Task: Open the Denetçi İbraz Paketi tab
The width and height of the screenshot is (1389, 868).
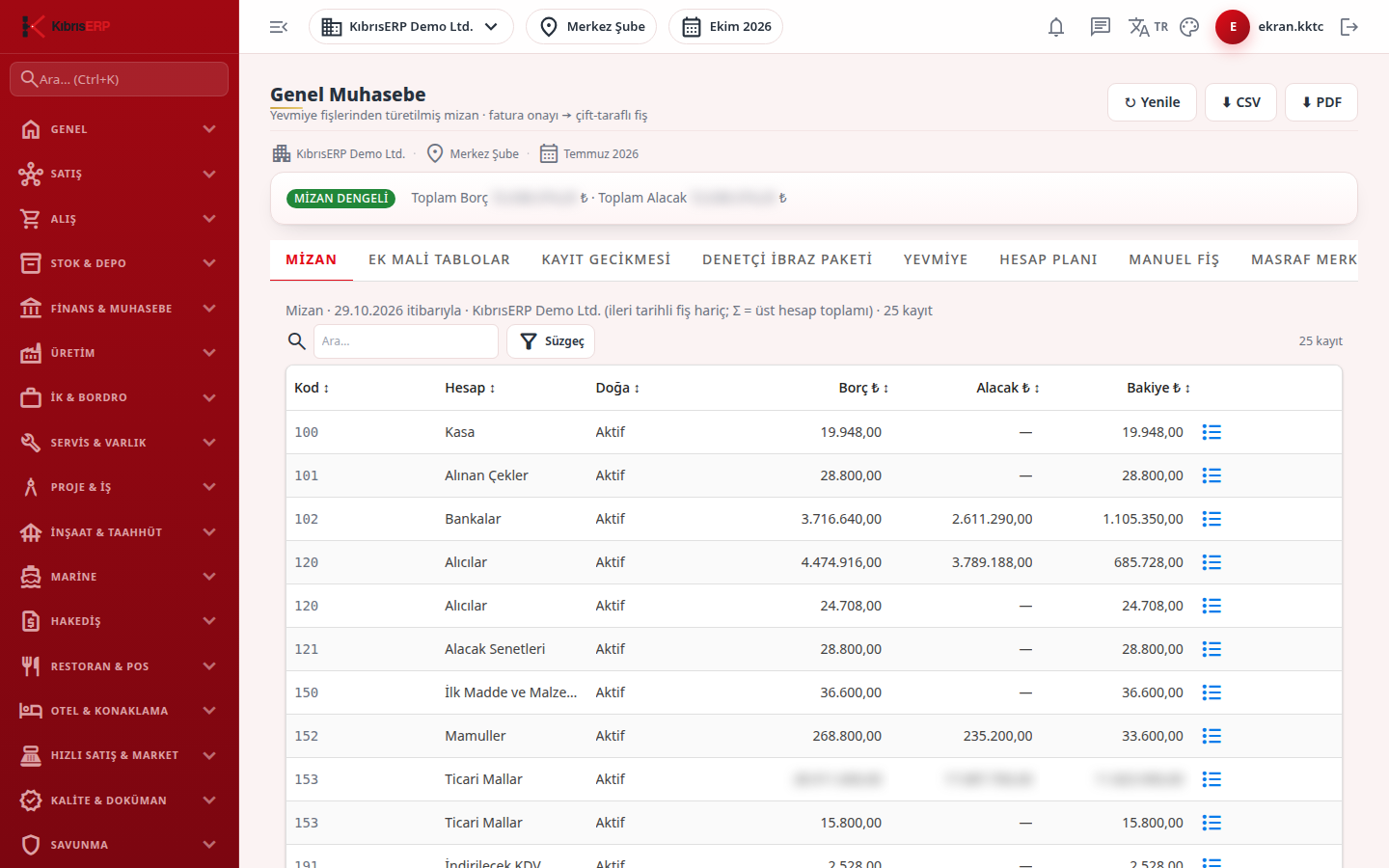Action: 787,259
